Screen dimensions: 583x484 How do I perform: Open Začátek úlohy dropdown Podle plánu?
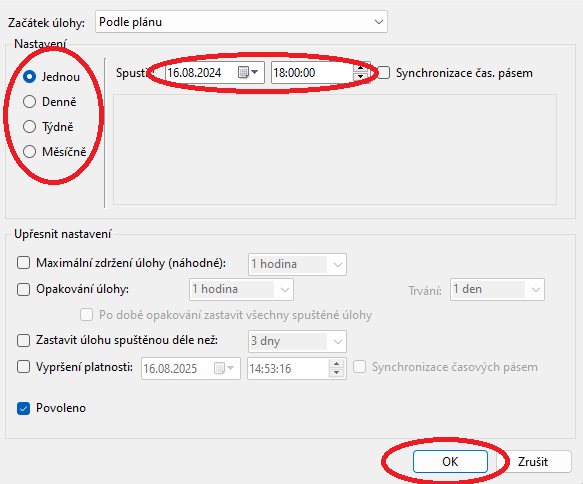click(241, 22)
